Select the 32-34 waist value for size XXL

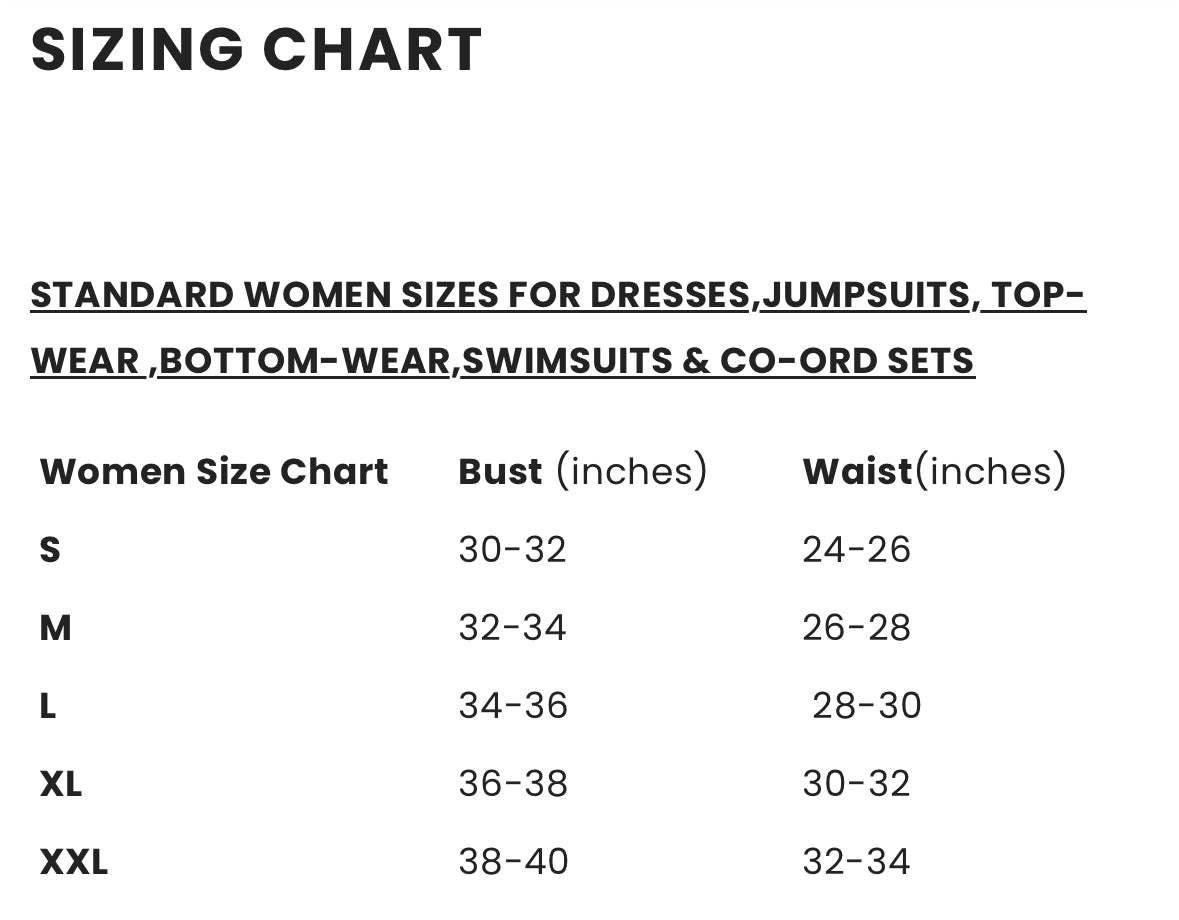[x=856, y=862]
